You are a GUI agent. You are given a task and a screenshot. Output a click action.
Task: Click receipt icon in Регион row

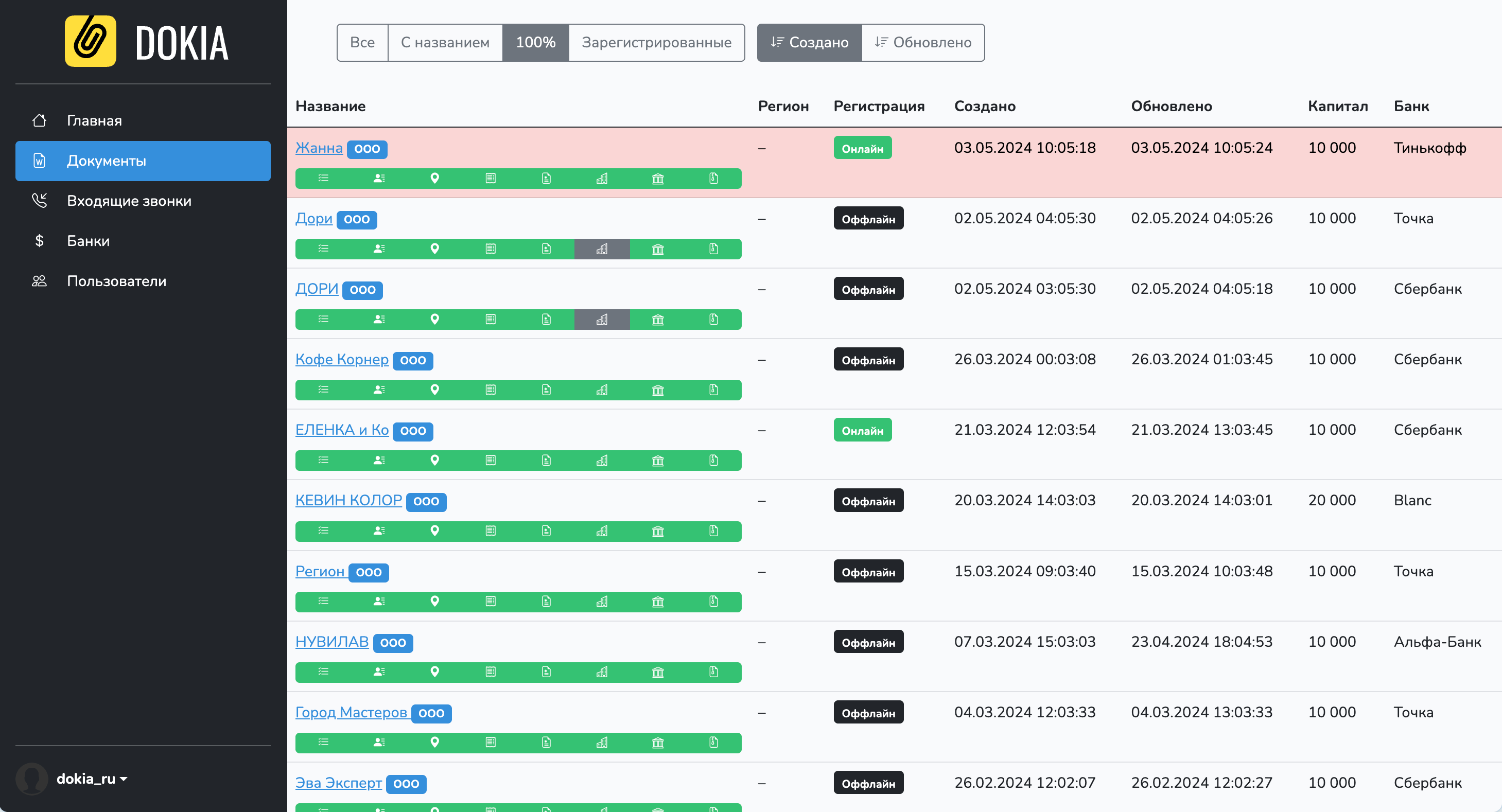coord(491,602)
